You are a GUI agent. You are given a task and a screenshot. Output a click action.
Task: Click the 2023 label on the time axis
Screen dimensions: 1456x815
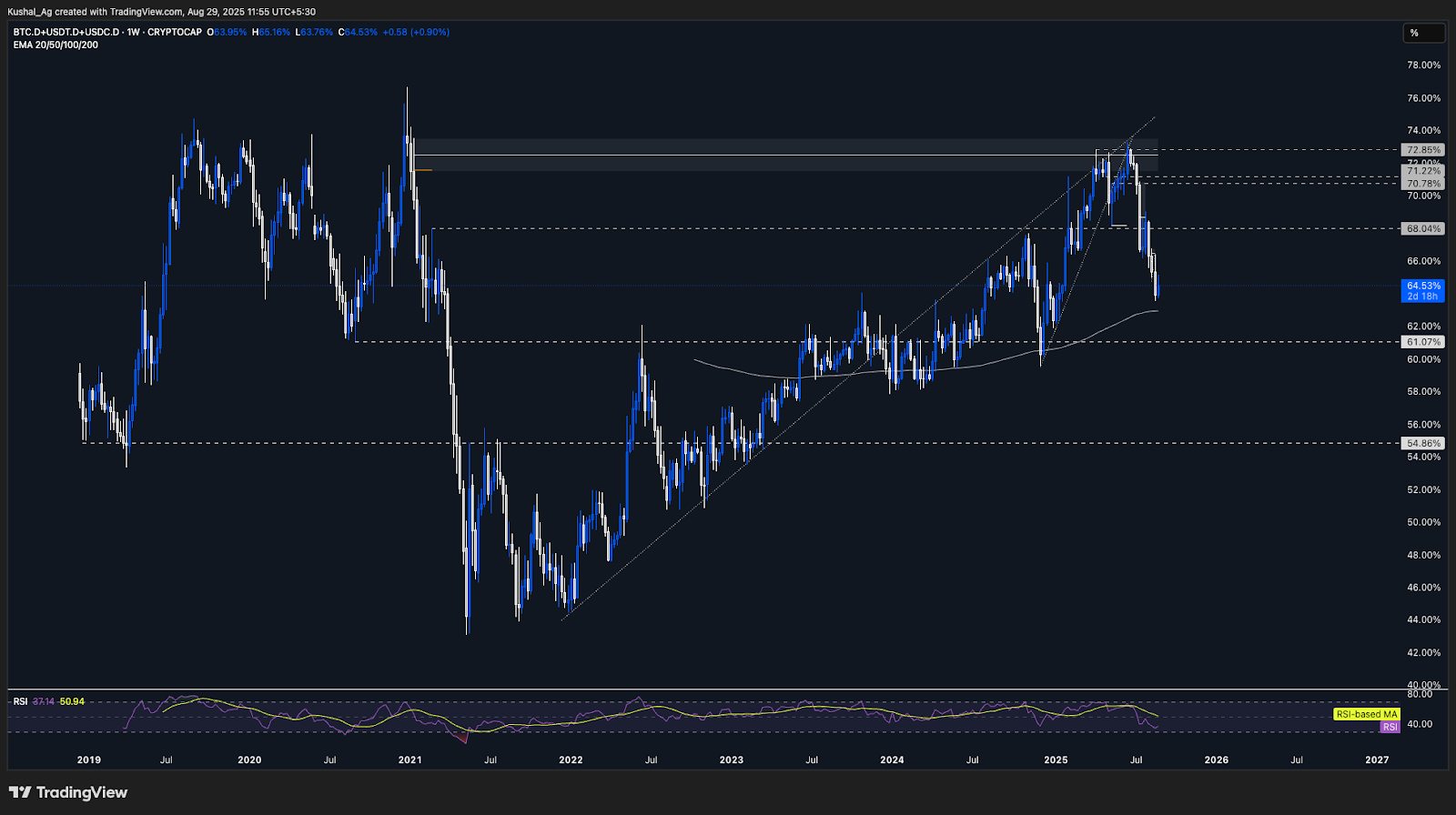(x=732, y=760)
